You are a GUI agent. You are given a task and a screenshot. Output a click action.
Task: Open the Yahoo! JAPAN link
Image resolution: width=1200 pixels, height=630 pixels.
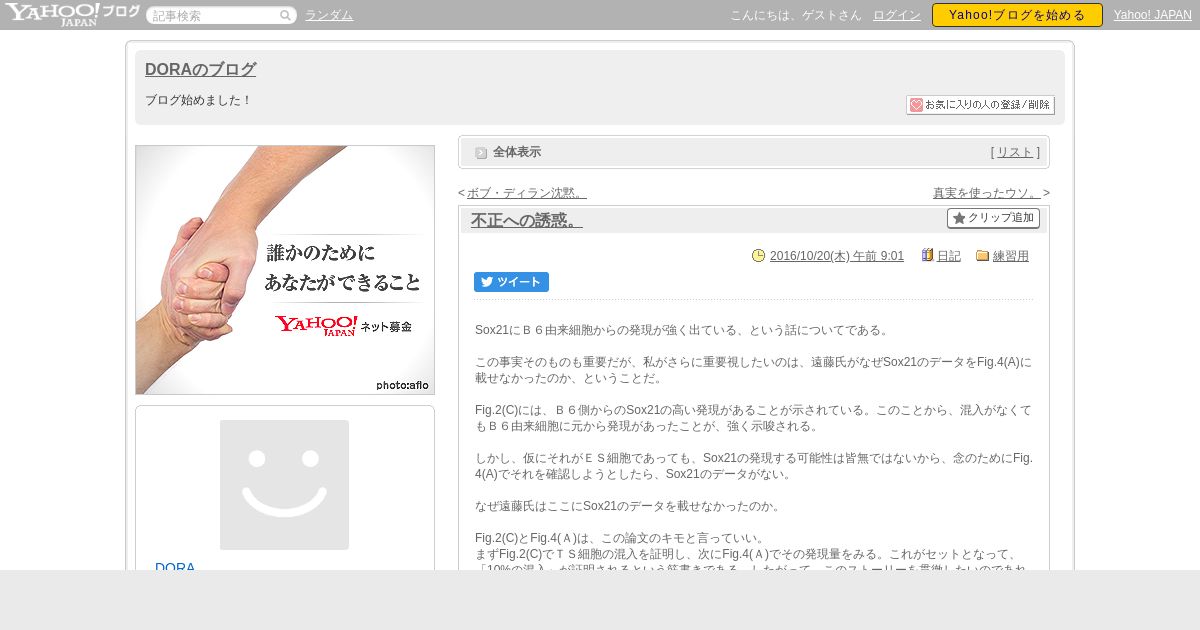click(x=1153, y=15)
